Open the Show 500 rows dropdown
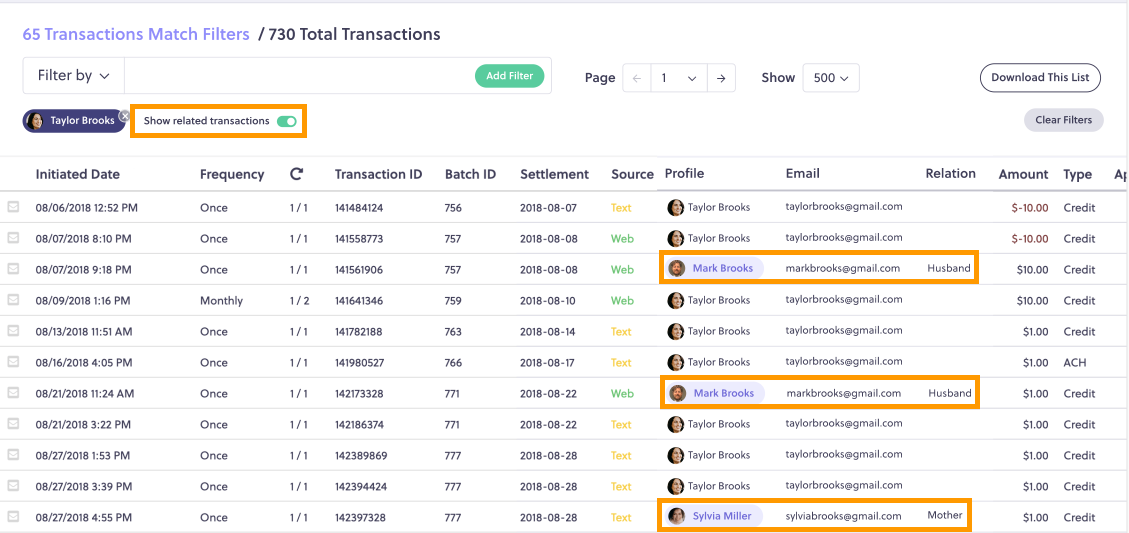Viewport: 1129px width, 533px height. 831,78
